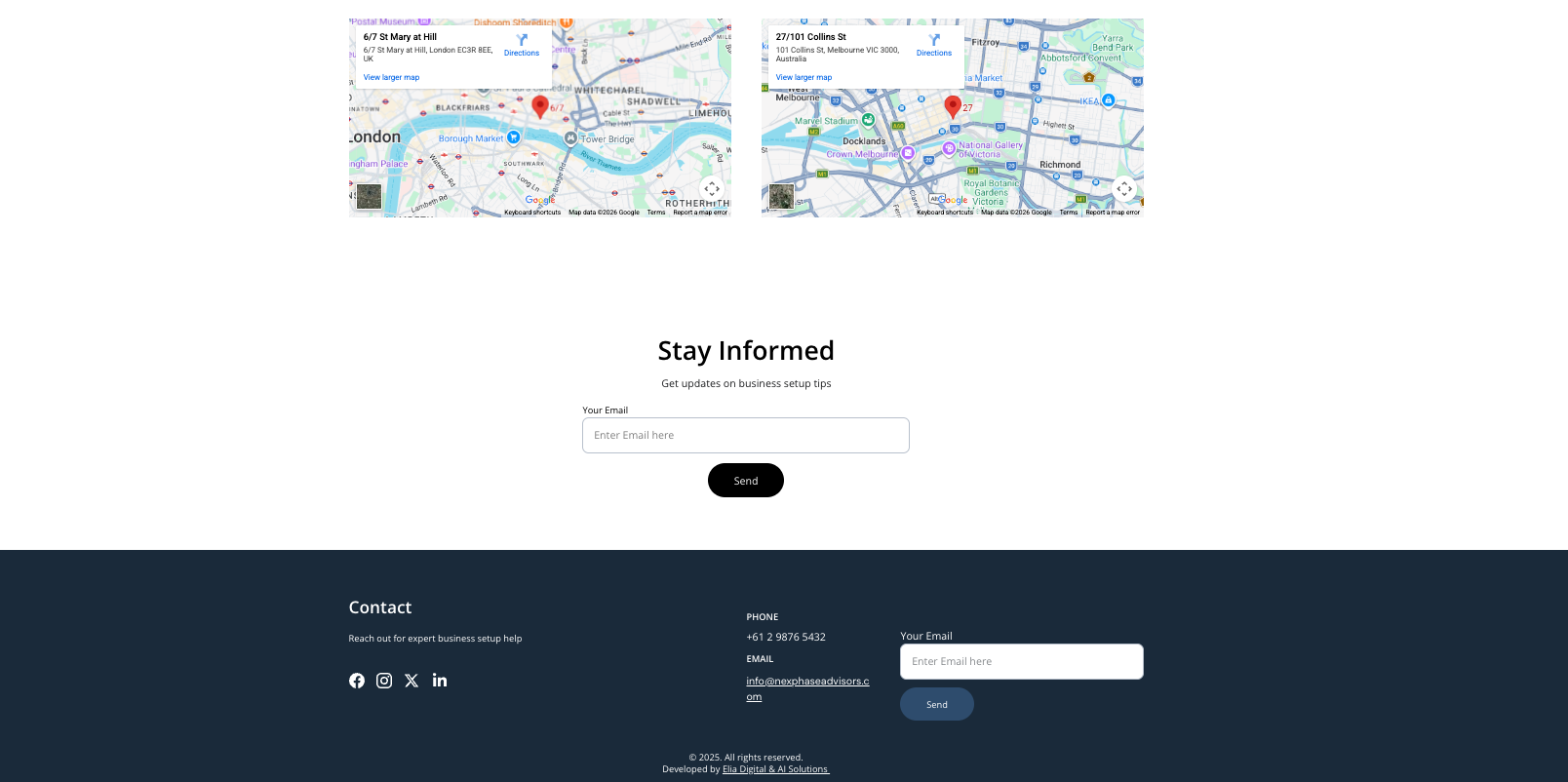The image size is (1568, 782).
Task: Open the X (Twitter) icon in footer
Action: (412, 681)
